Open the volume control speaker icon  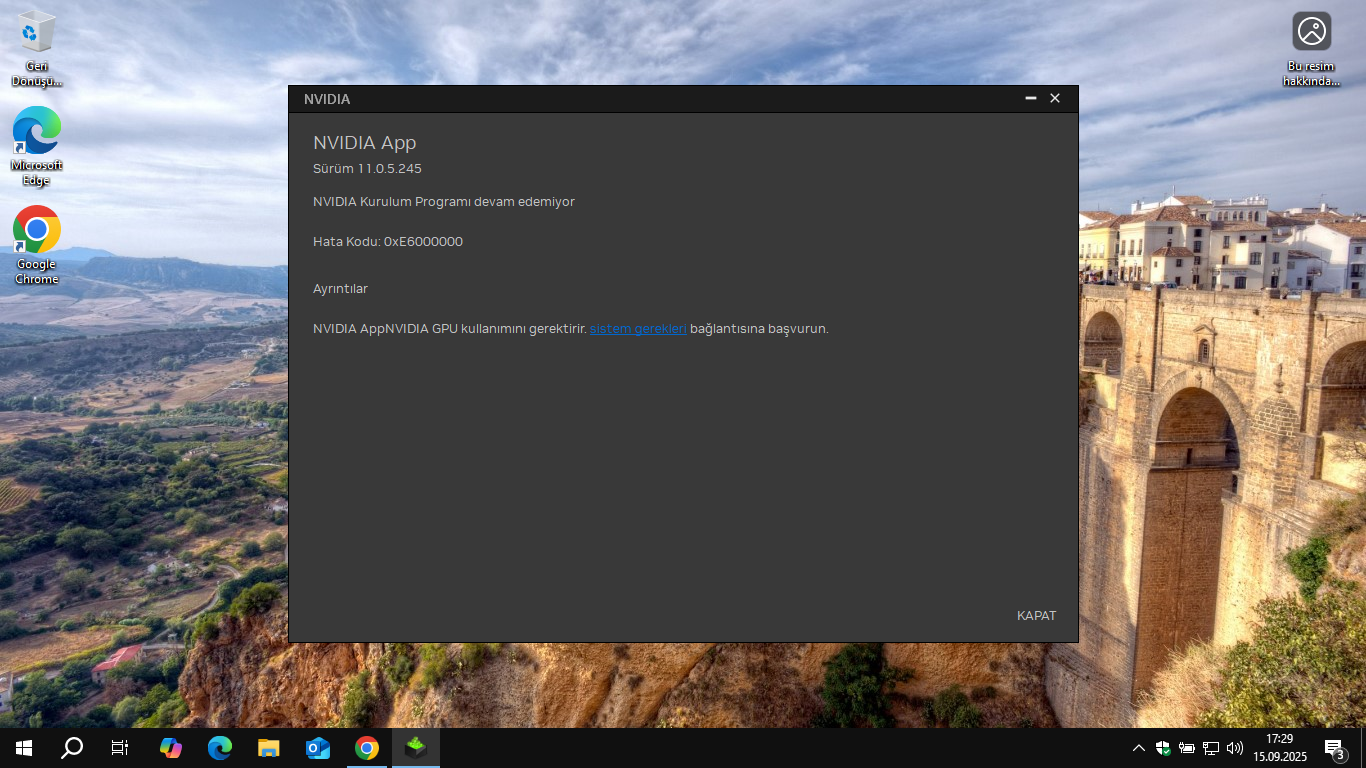click(x=1235, y=748)
